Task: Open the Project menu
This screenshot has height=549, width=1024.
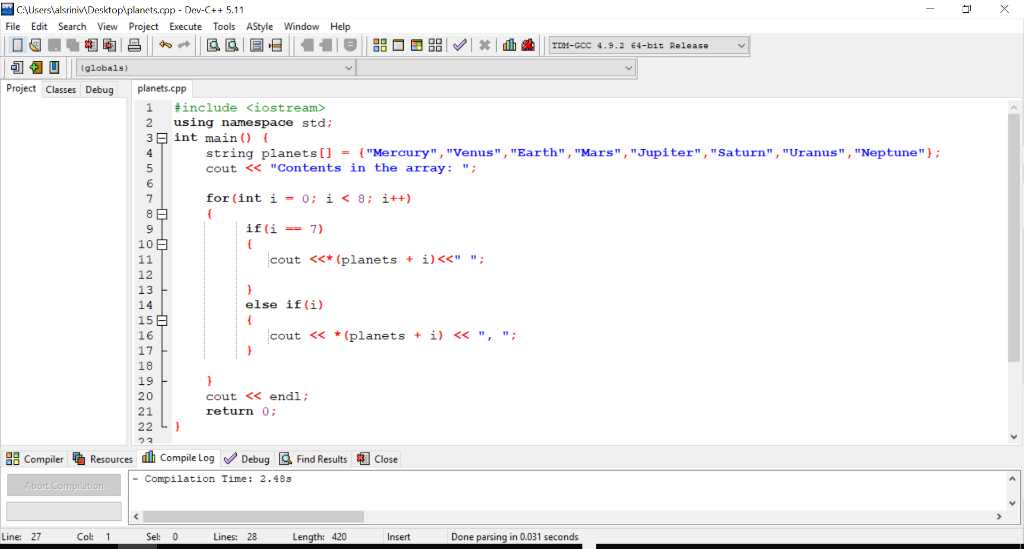Action: point(144,27)
